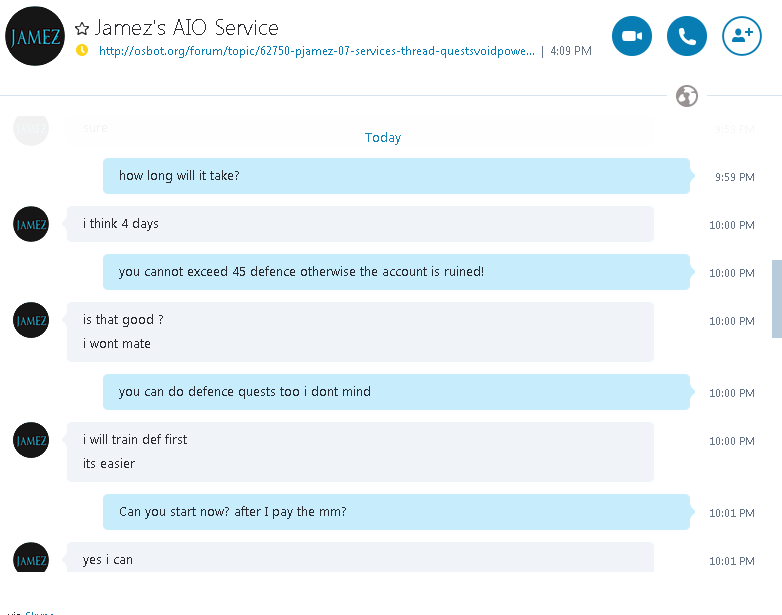This screenshot has width=782, height=615.
Task: Click the "Jamez's AIO Service" contact title
Action: point(187,28)
